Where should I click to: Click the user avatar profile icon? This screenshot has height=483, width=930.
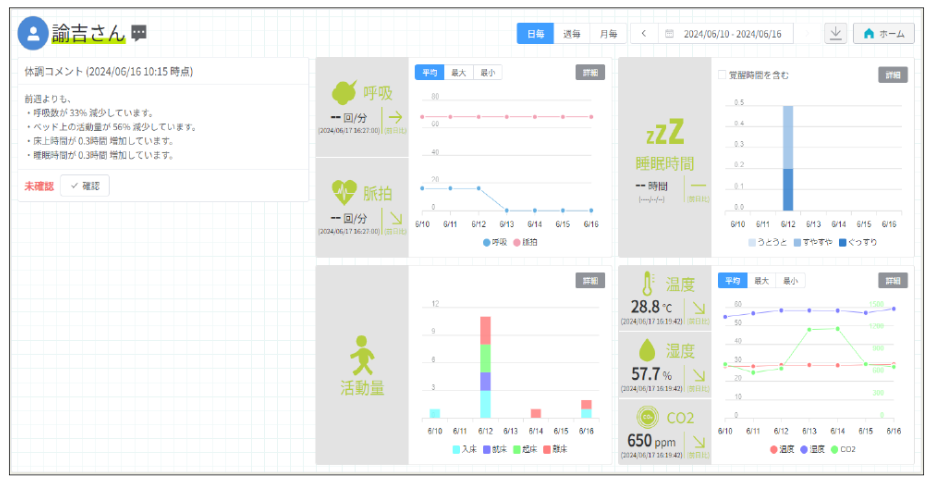coord(33,33)
